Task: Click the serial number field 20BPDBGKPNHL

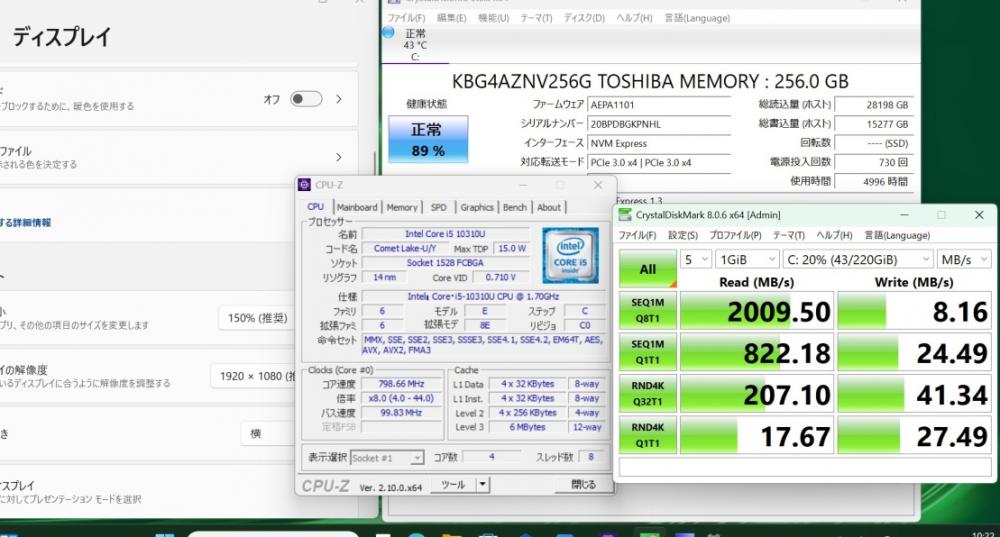Action: (x=659, y=124)
